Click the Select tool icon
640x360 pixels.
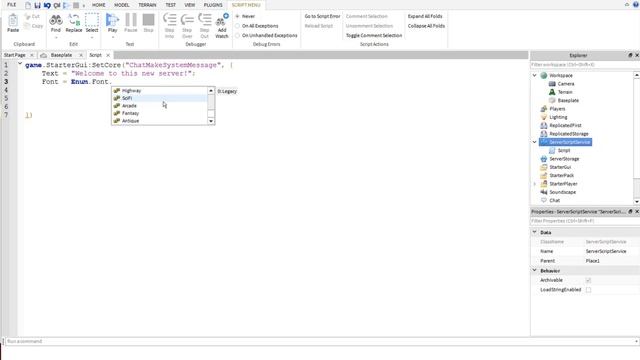click(x=92, y=20)
